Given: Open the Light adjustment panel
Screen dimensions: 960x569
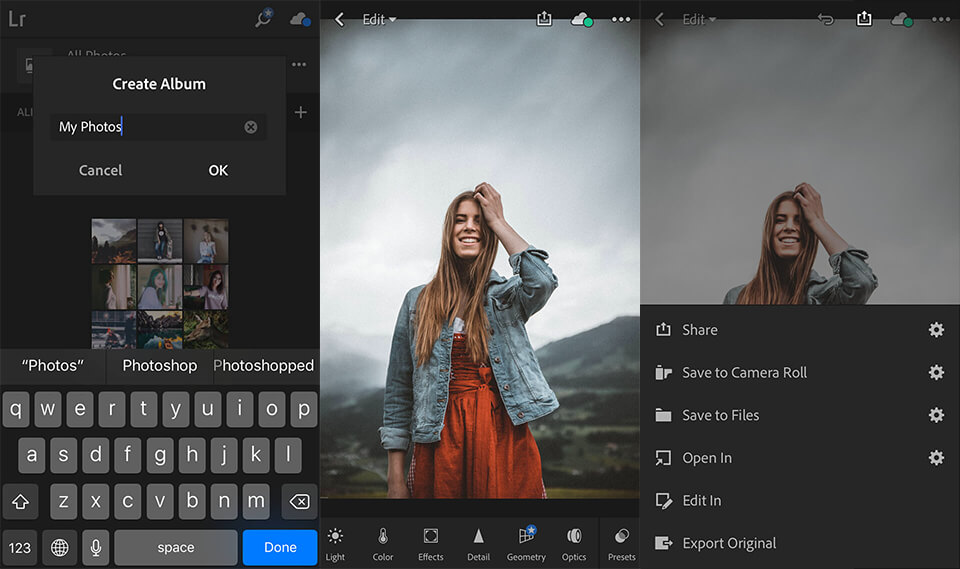Looking at the screenshot, I should [335, 543].
